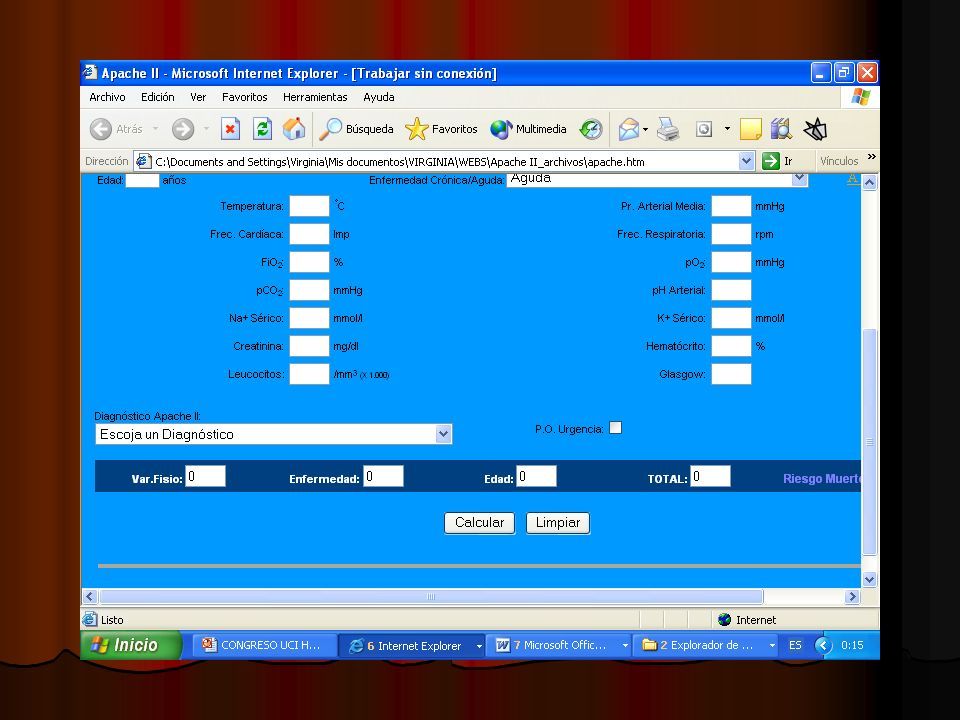Open the back button history dropdown
Screen dimensions: 960x720
(156, 129)
